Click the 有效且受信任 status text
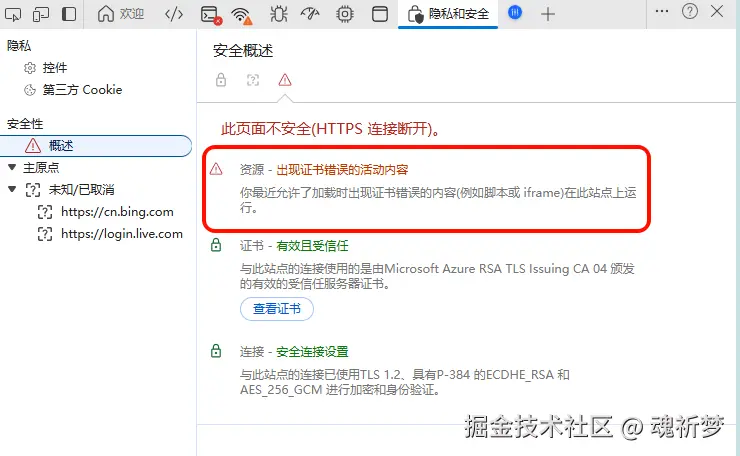 tap(312, 246)
